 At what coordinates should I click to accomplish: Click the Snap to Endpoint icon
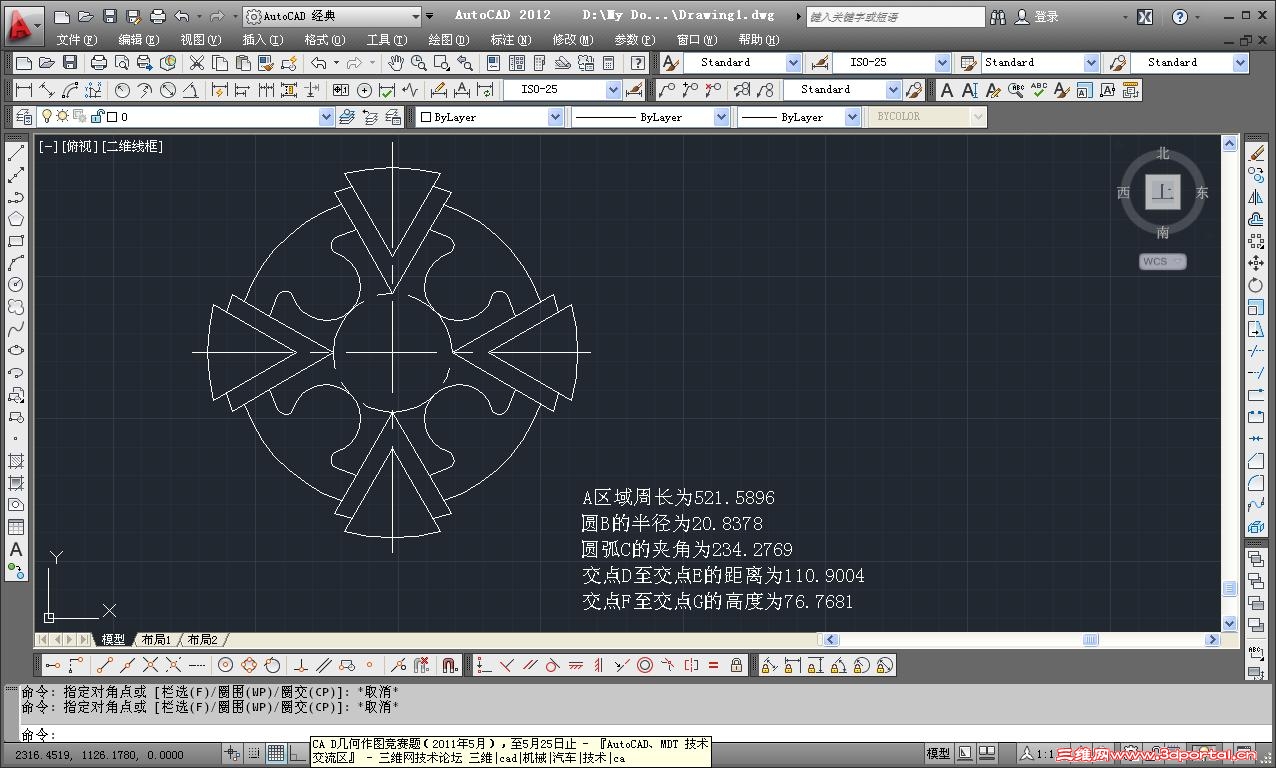(x=105, y=665)
